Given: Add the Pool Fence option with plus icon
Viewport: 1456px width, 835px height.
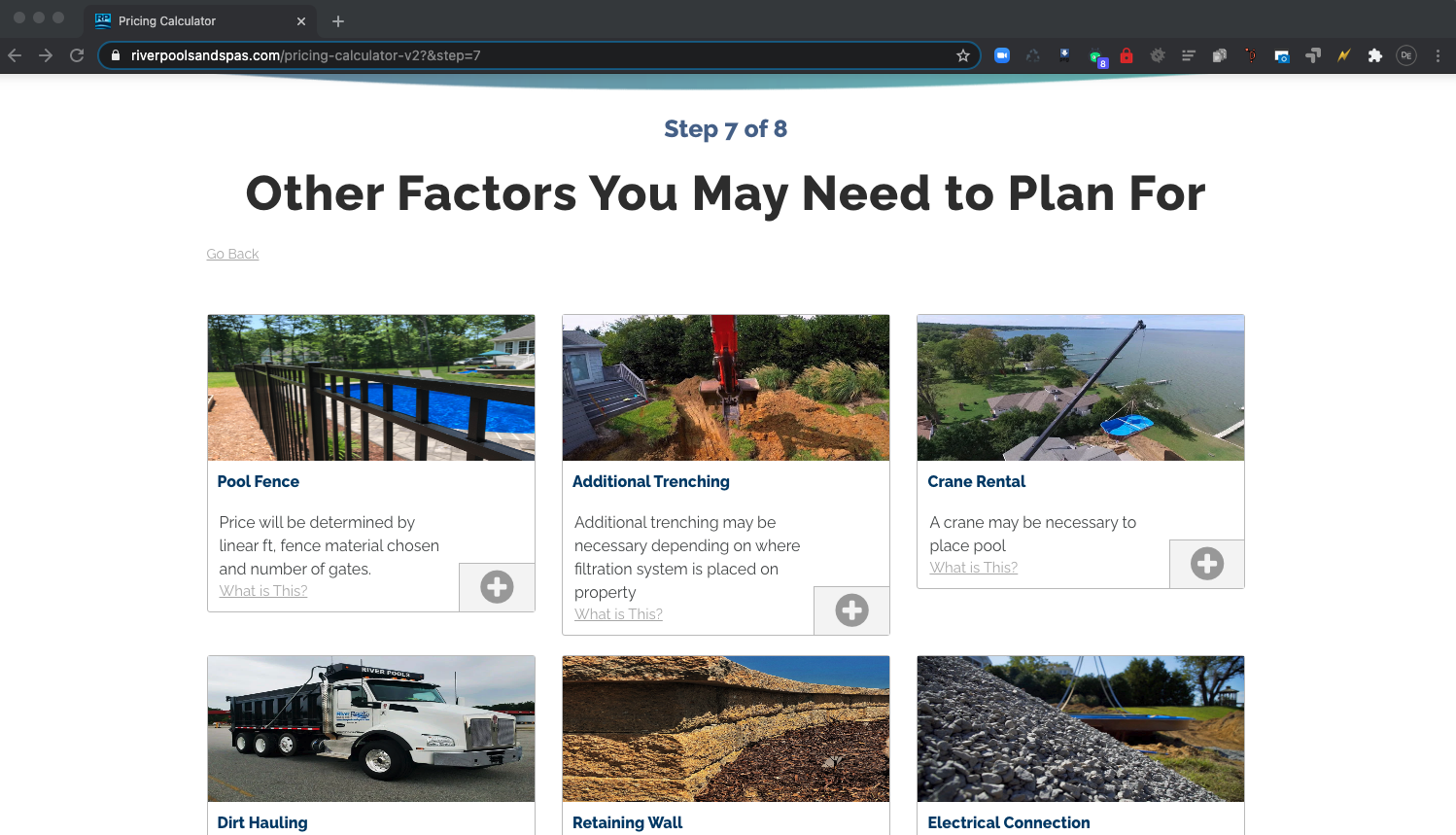Looking at the screenshot, I should coord(497,587).
